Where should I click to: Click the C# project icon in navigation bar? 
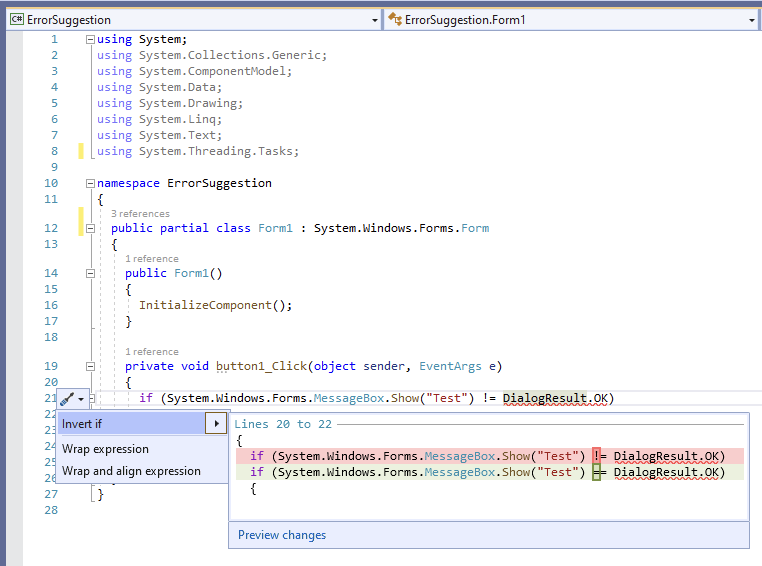point(17,19)
